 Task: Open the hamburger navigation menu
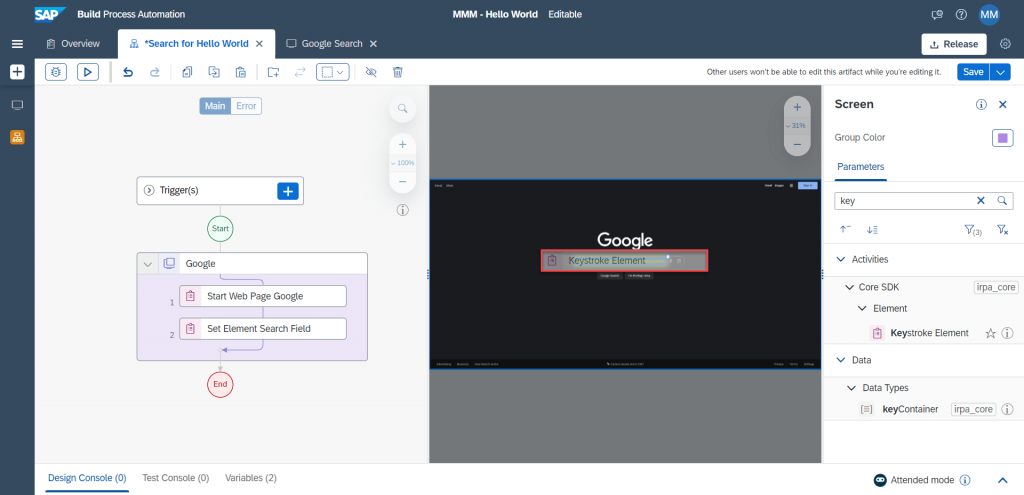coord(18,44)
